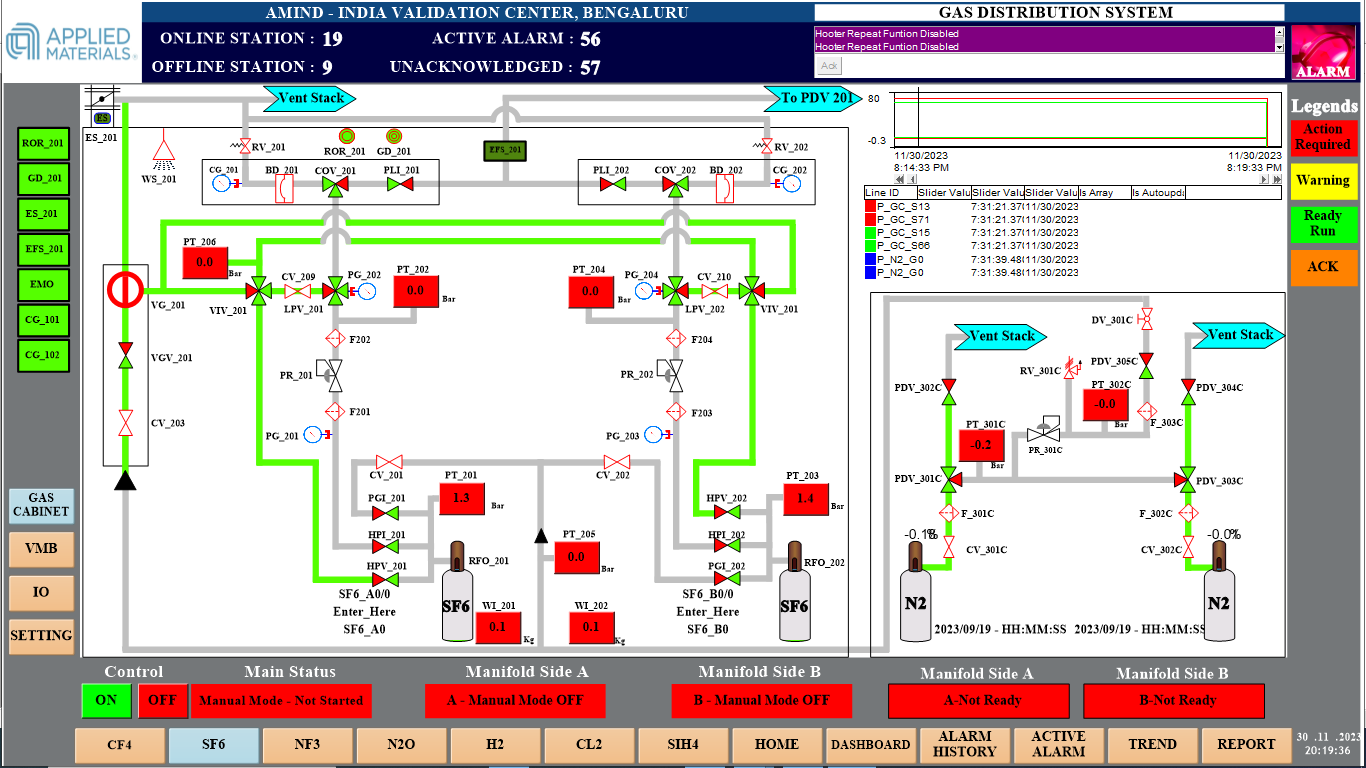The width and height of the screenshot is (1366, 768).
Task: Turn control OFF with red button
Action: coord(162,700)
